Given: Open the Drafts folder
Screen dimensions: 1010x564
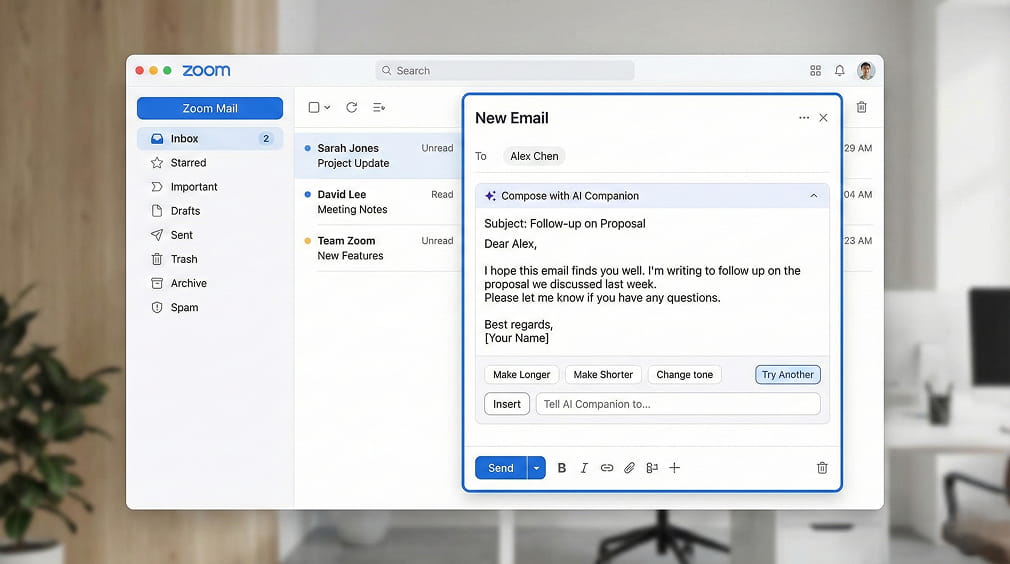Looking at the screenshot, I should tap(185, 211).
